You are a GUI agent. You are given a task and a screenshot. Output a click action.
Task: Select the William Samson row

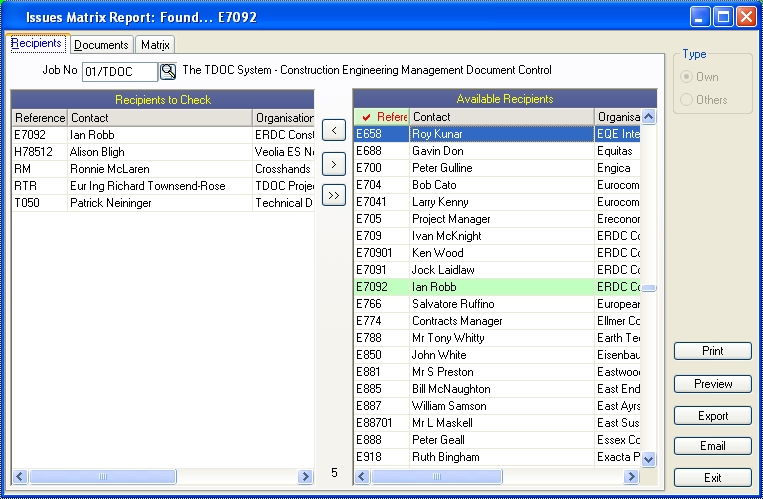[x=497, y=407]
